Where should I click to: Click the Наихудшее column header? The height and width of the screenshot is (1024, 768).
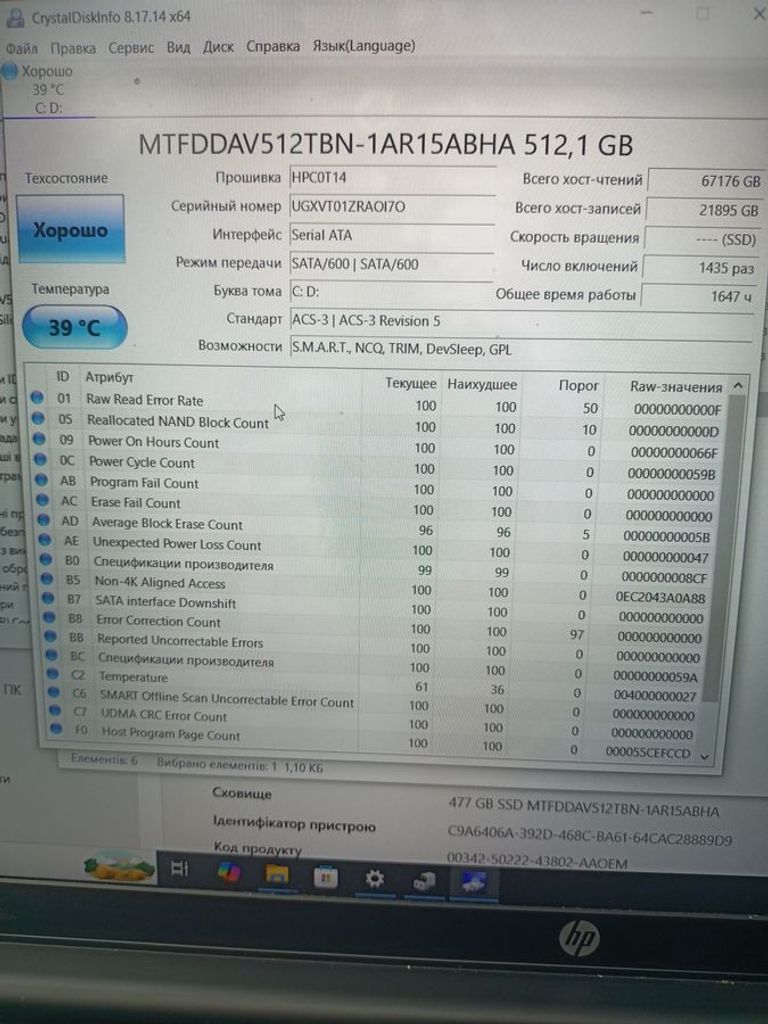pyautogui.click(x=482, y=384)
